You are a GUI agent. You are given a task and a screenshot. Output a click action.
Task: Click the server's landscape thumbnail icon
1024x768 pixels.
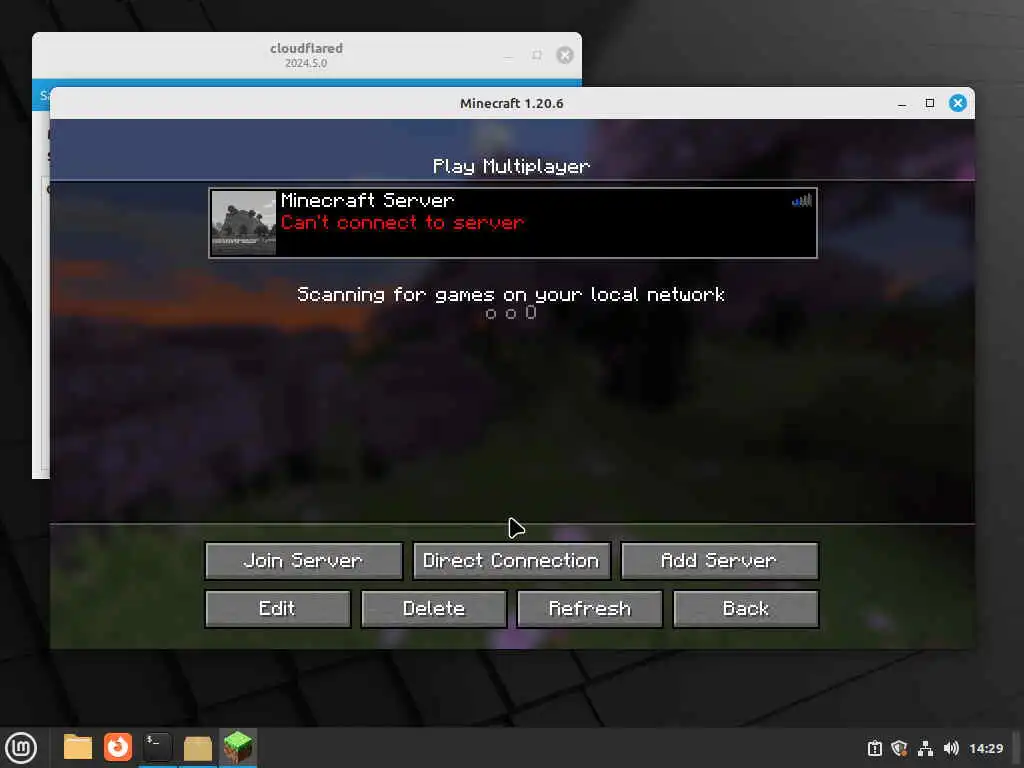pyautogui.click(x=244, y=223)
